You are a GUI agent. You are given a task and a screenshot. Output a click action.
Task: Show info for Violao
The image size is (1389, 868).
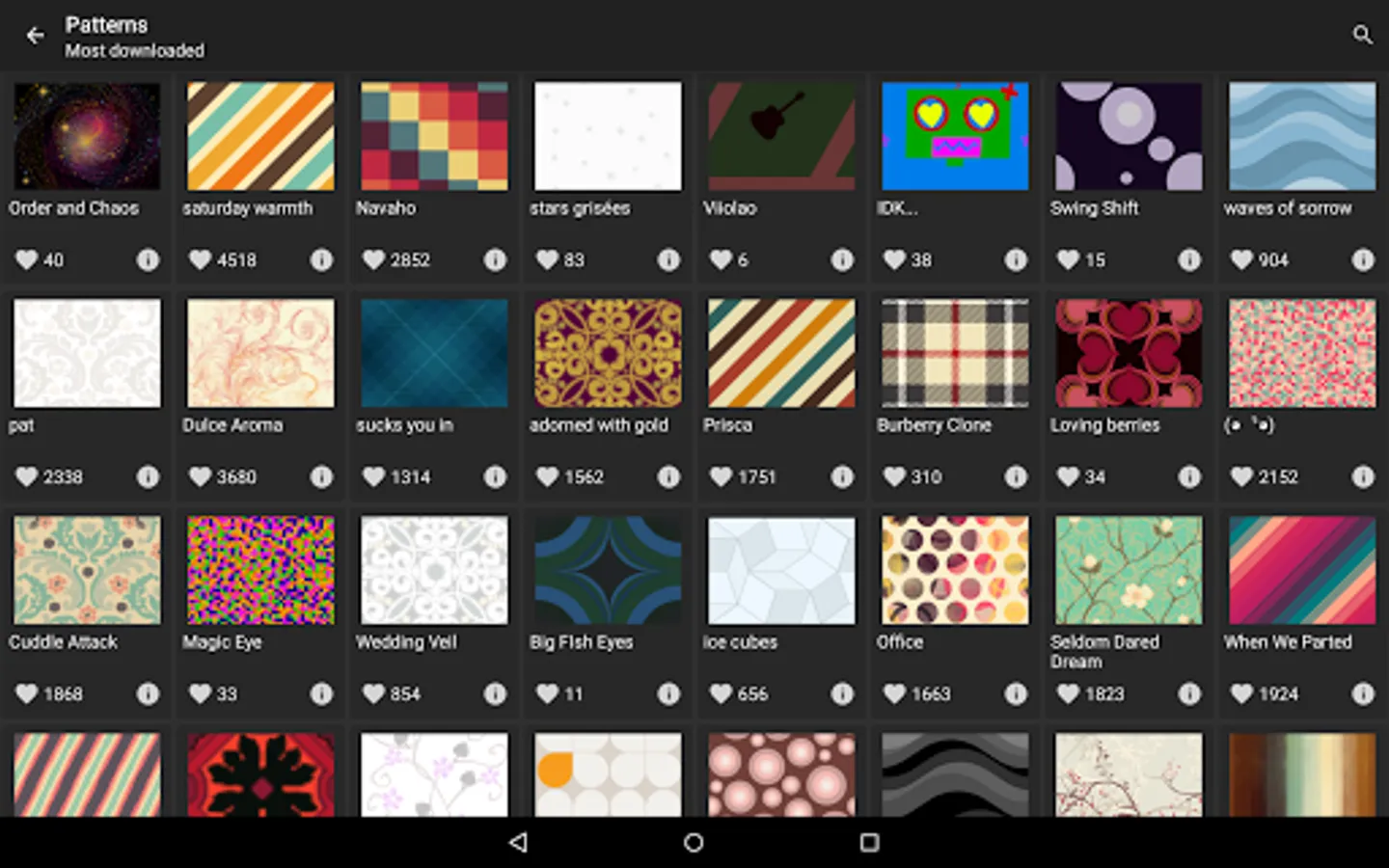[842, 259]
